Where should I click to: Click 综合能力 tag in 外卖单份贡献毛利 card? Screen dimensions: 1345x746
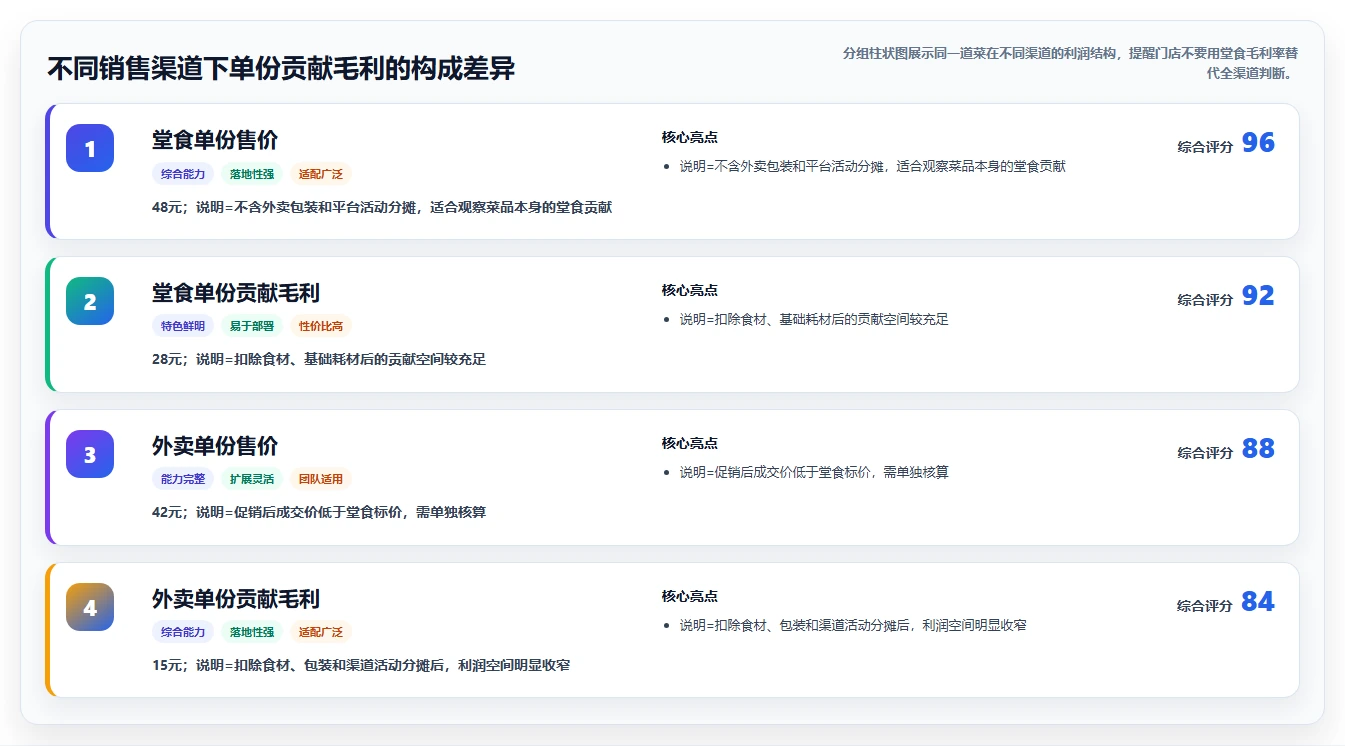[183, 632]
